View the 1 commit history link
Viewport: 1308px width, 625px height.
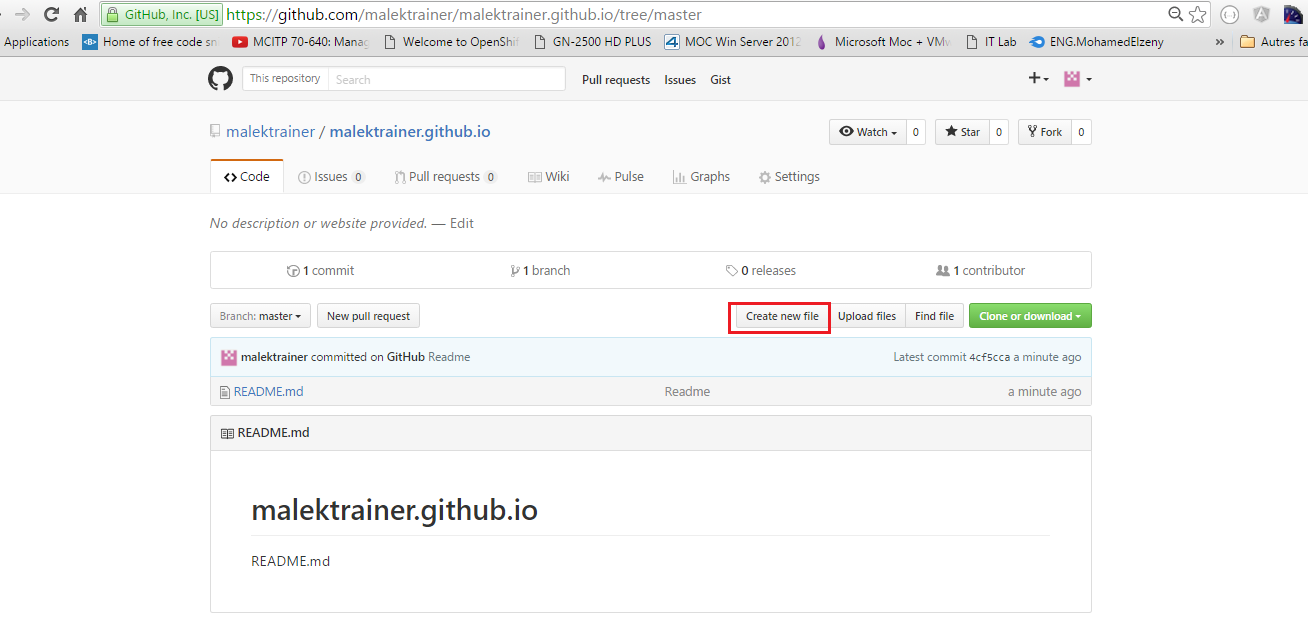coord(321,271)
